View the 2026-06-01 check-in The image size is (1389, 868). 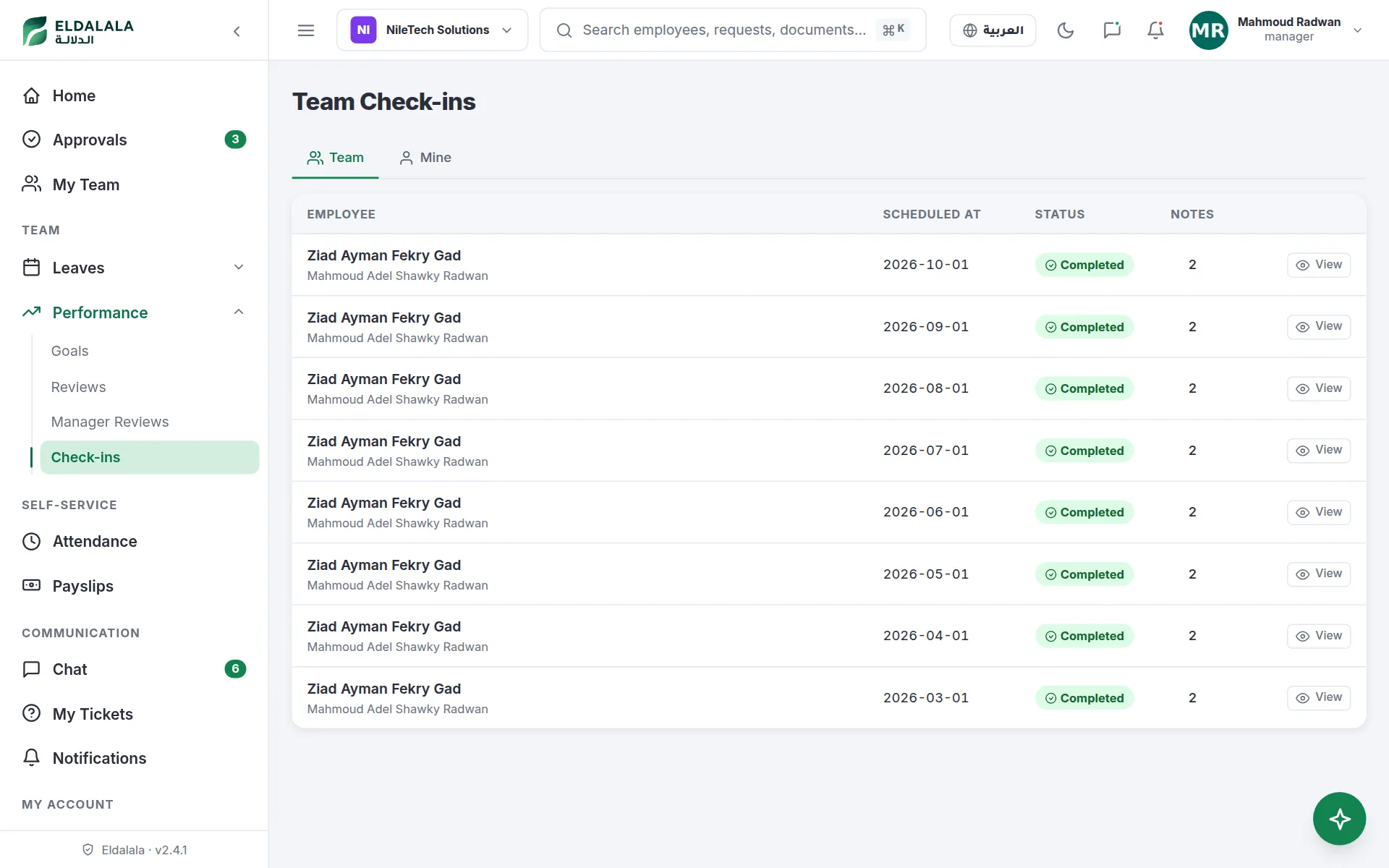point(1318,512)
